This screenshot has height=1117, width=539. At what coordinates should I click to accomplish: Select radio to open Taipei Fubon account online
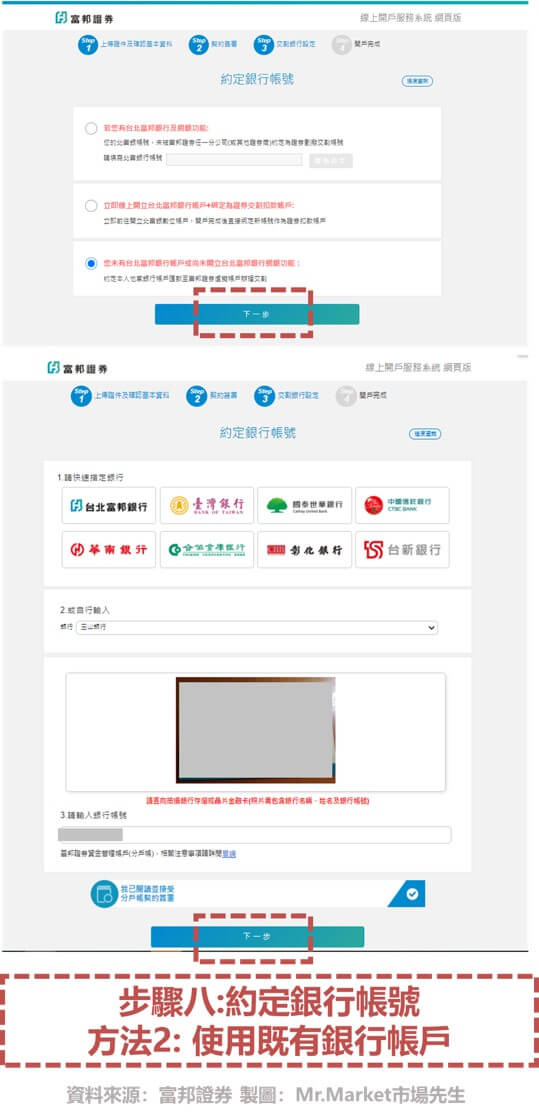[x=90, y=206]
